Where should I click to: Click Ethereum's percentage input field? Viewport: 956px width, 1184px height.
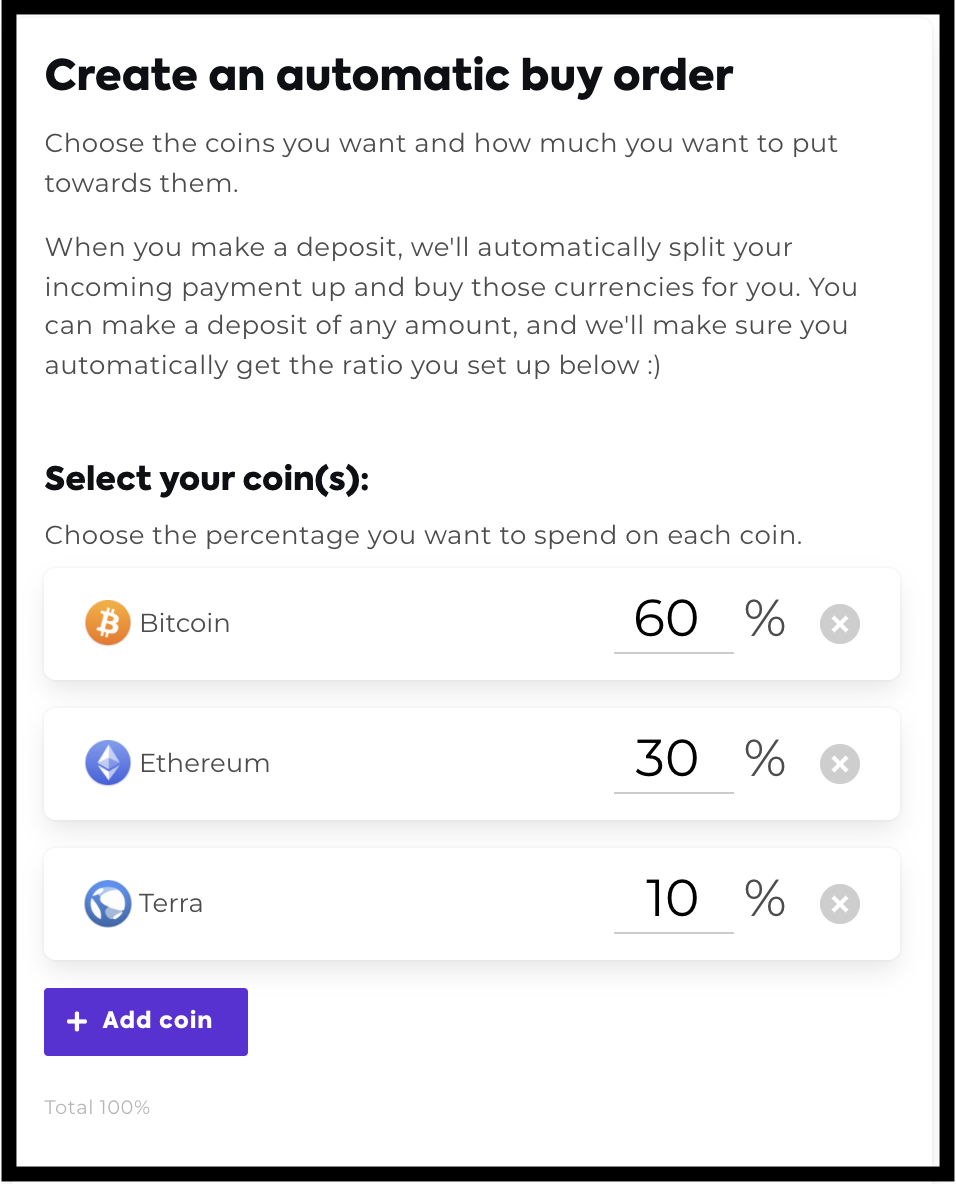pyautogui.click(x=673, y=761)
